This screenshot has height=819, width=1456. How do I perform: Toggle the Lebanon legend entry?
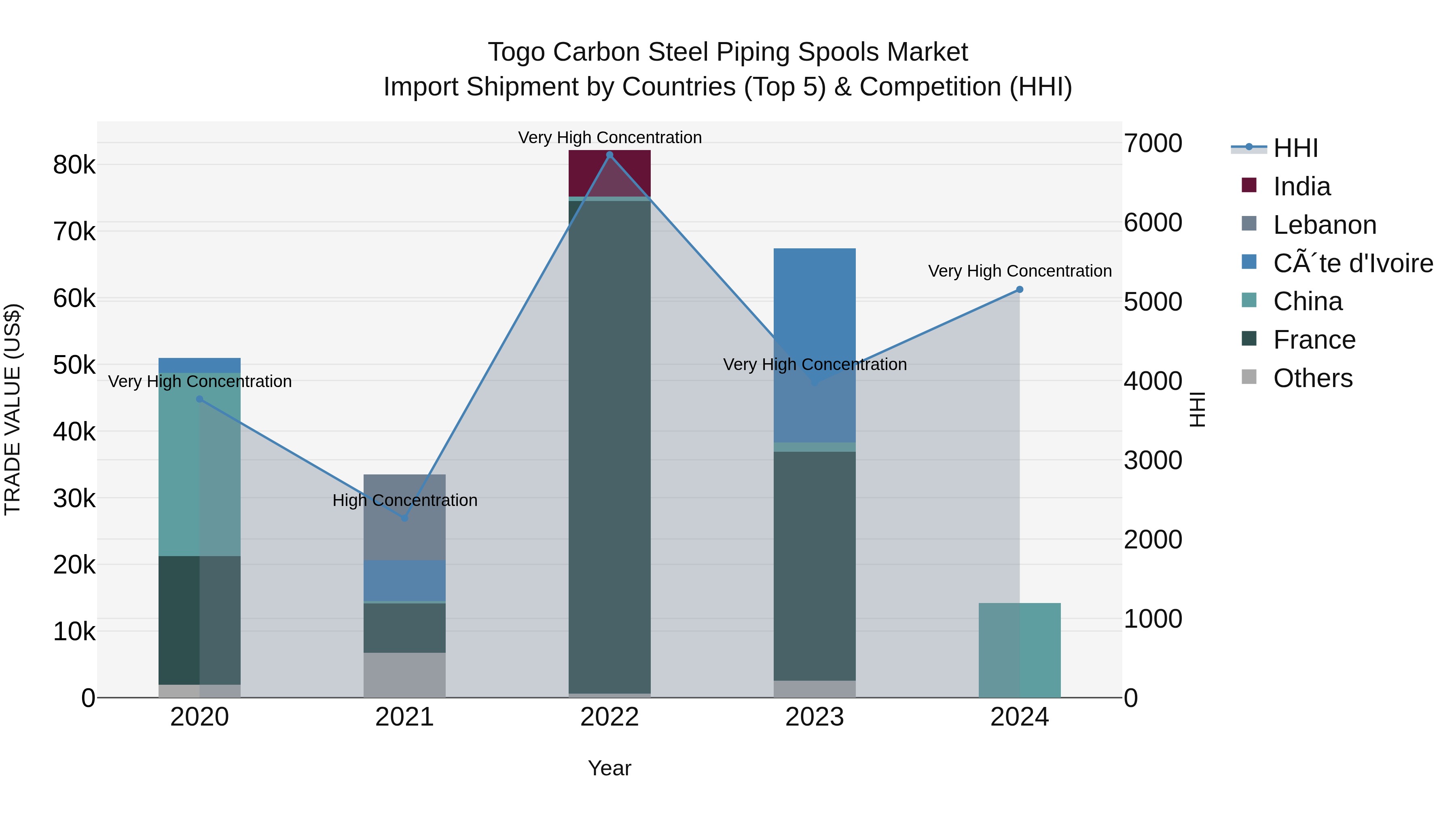[1308, 225]
